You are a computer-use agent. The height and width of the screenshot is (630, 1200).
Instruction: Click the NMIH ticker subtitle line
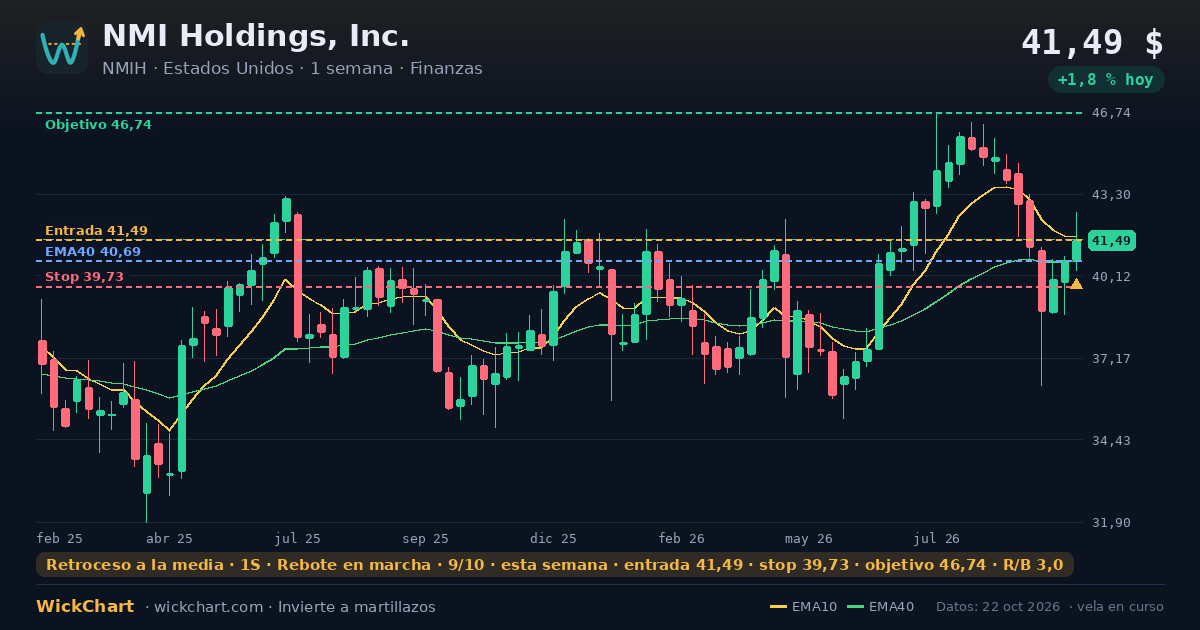(292, 68)
